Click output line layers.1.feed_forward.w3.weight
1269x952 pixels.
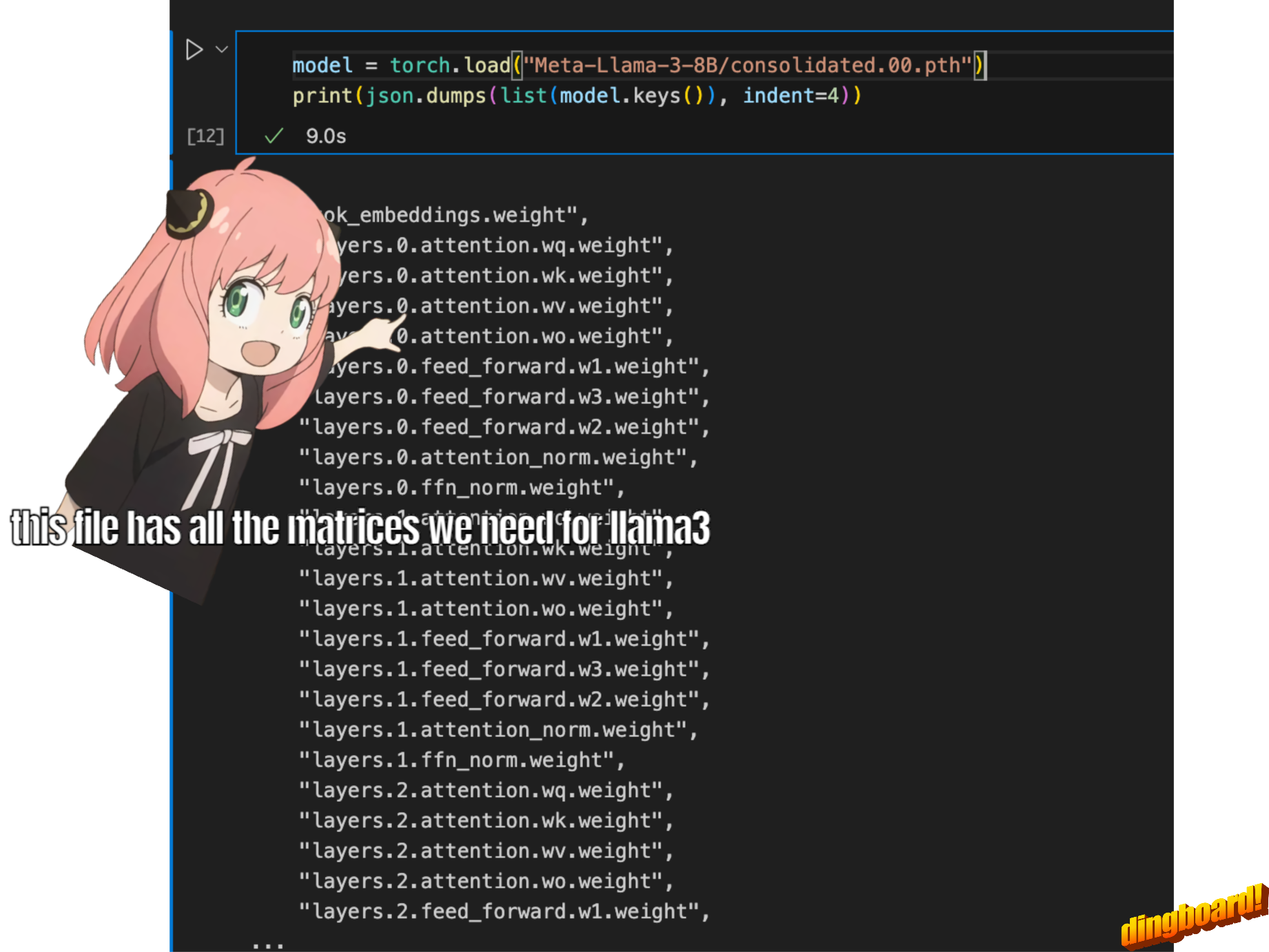click(x=504, y=670)
